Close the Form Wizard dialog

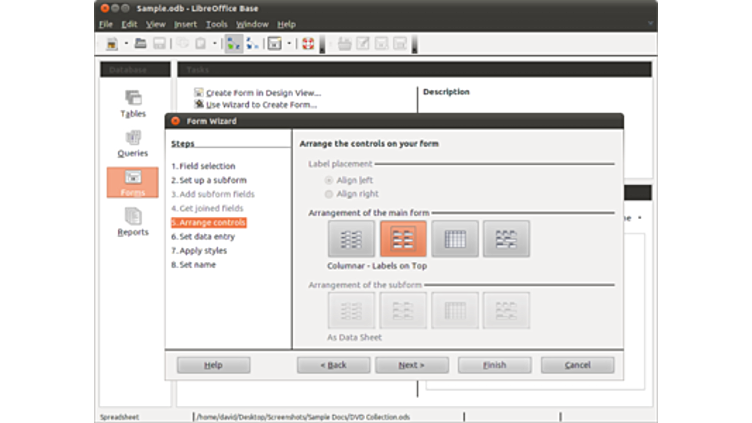(x=175, y=121)
